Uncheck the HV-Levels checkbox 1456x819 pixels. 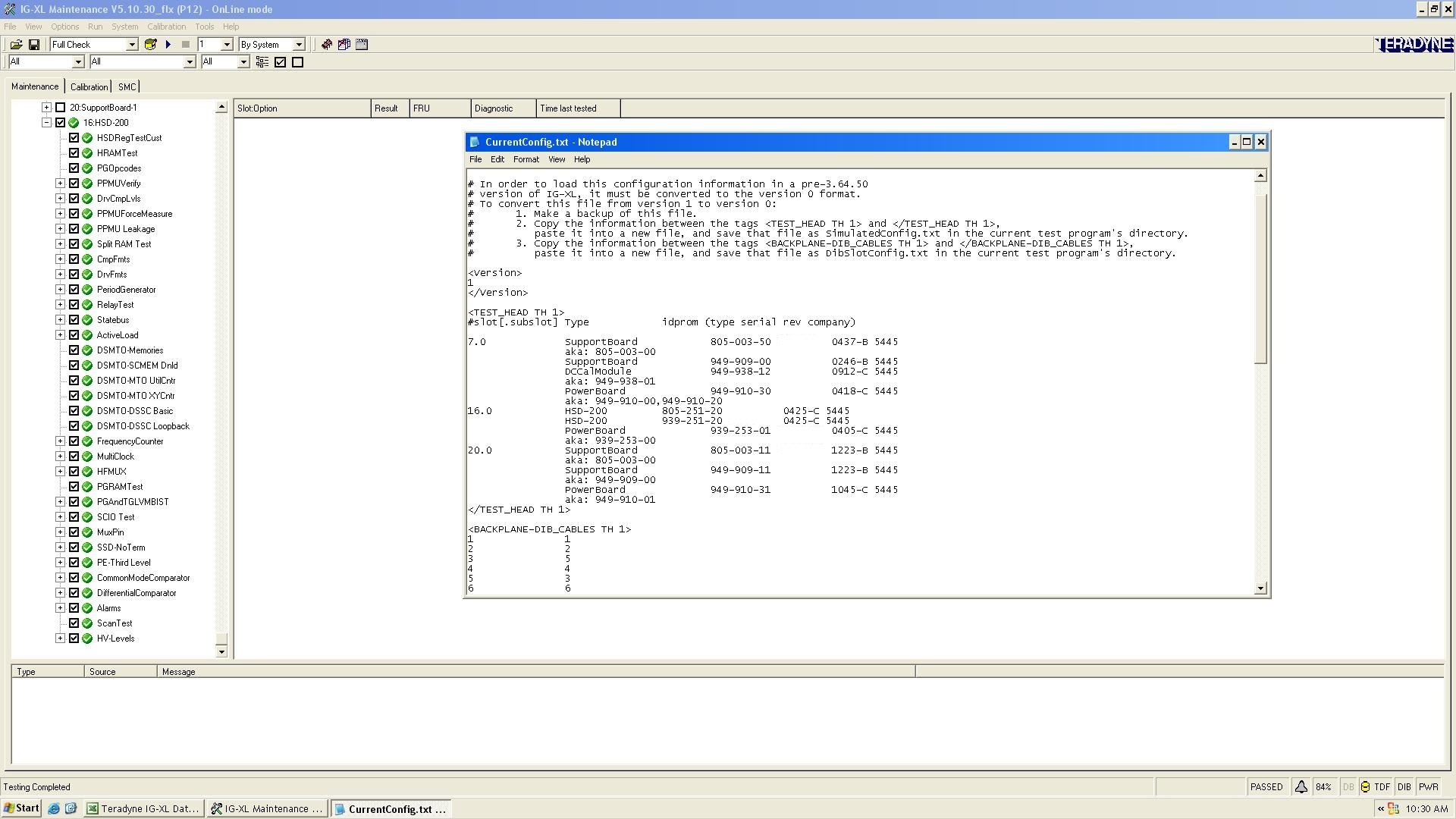(74, 639)
